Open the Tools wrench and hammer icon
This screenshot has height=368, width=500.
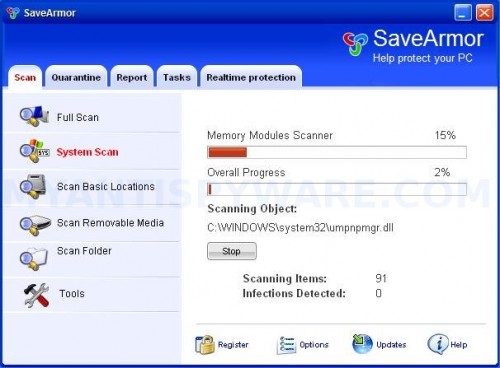pyautogui.click(x=37, y=295)
